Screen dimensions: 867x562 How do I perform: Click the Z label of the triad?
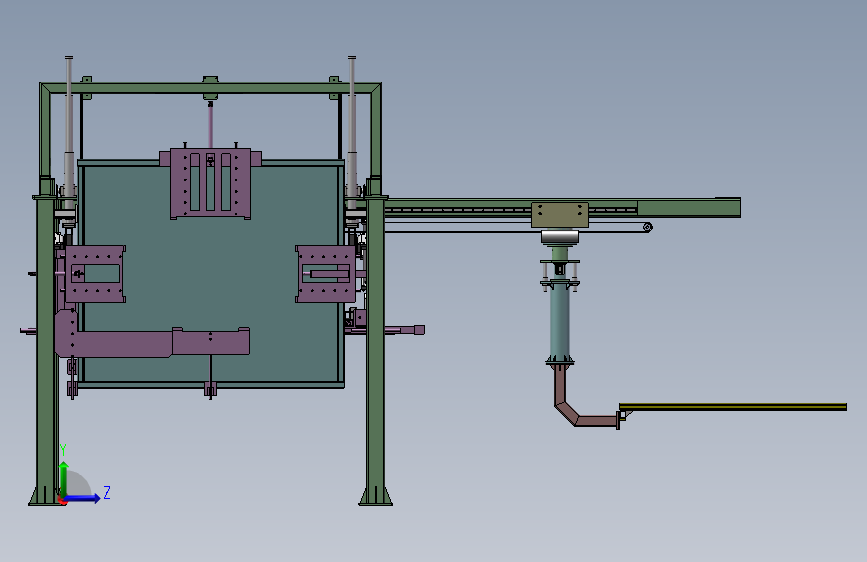point(107,492)
